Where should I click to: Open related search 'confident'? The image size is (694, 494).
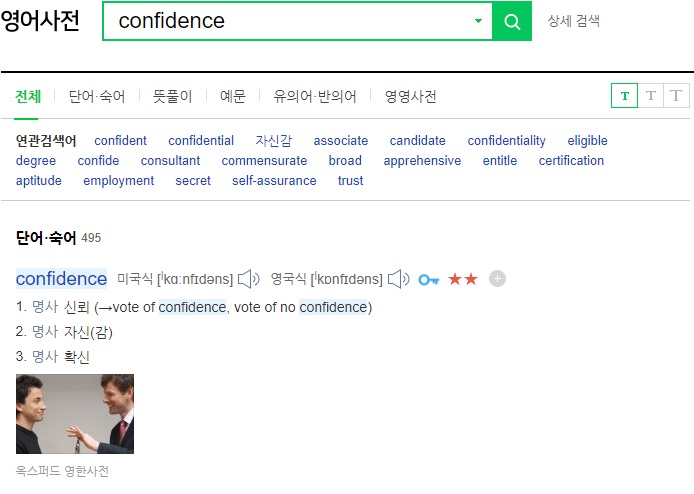120,141
